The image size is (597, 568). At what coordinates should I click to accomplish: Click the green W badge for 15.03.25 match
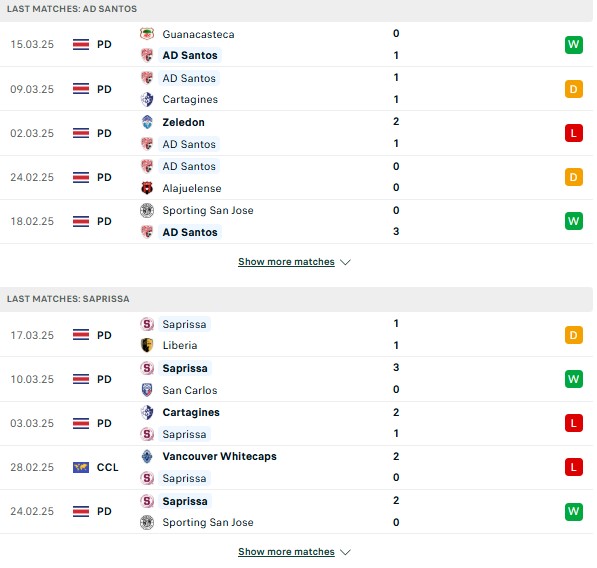(574, 45)
